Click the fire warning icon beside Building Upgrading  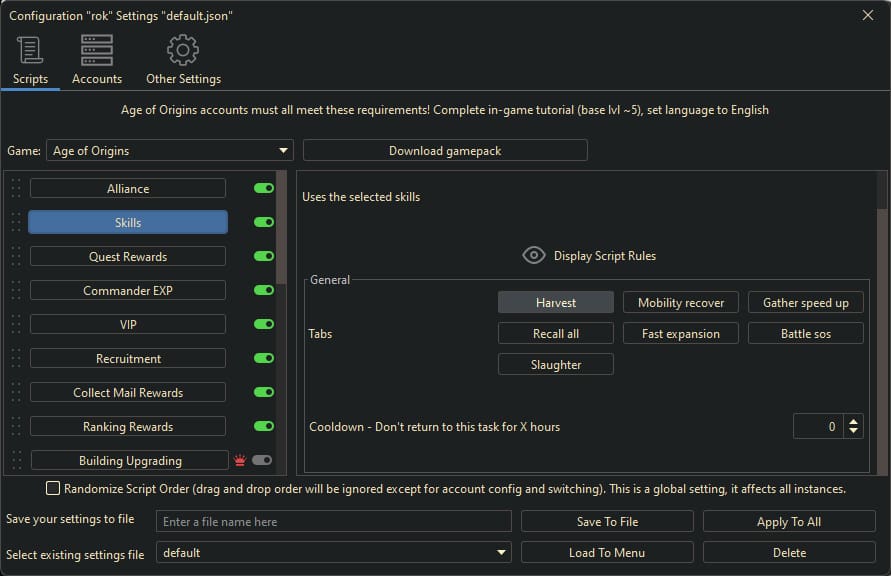[x=243, y=460]
